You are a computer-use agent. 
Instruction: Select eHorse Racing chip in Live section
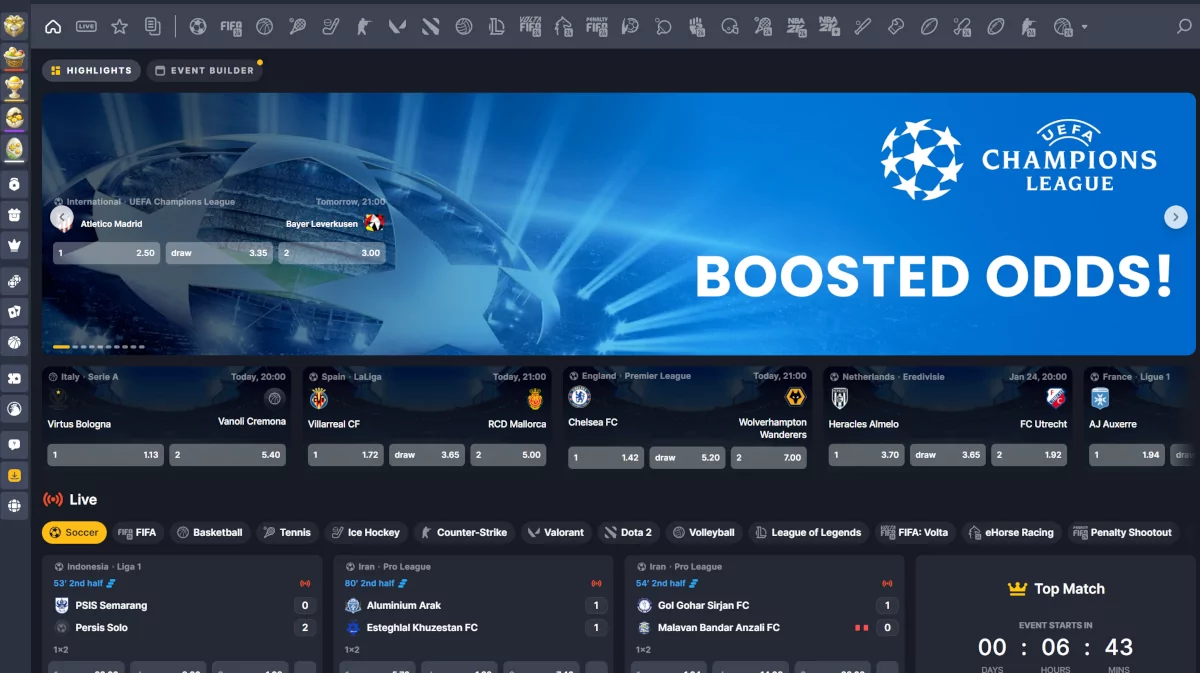point(1010,533)
